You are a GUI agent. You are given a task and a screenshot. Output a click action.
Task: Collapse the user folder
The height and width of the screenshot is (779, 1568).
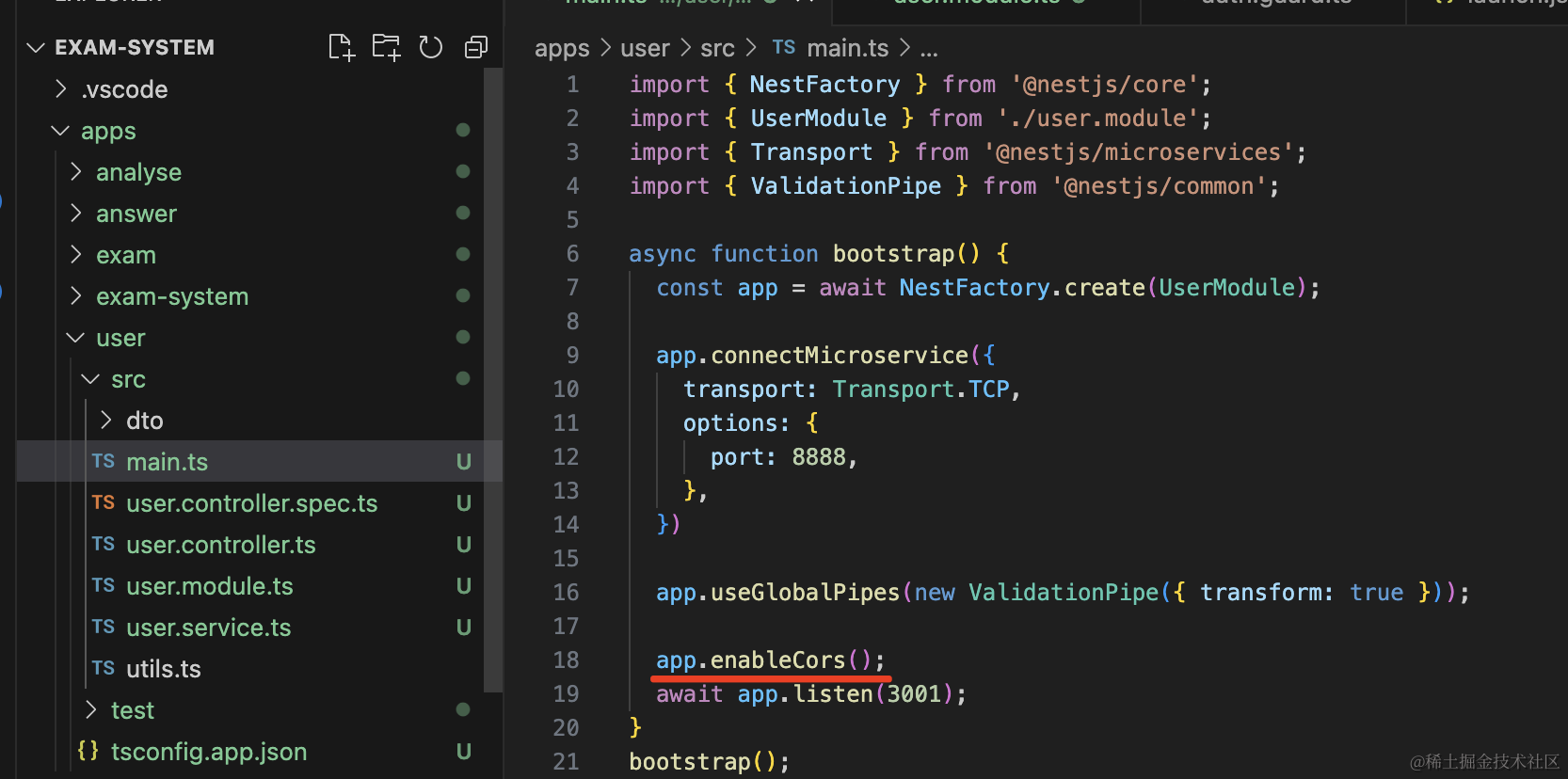tap(75, 338)
